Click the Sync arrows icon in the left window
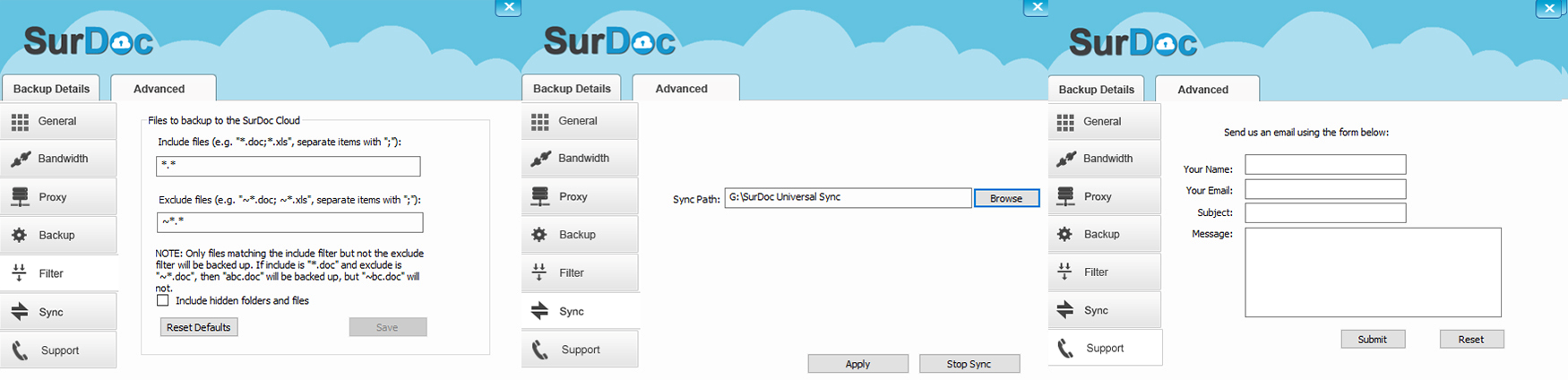This screenshot has width=1568, height=380. click(x=20, y=312)
